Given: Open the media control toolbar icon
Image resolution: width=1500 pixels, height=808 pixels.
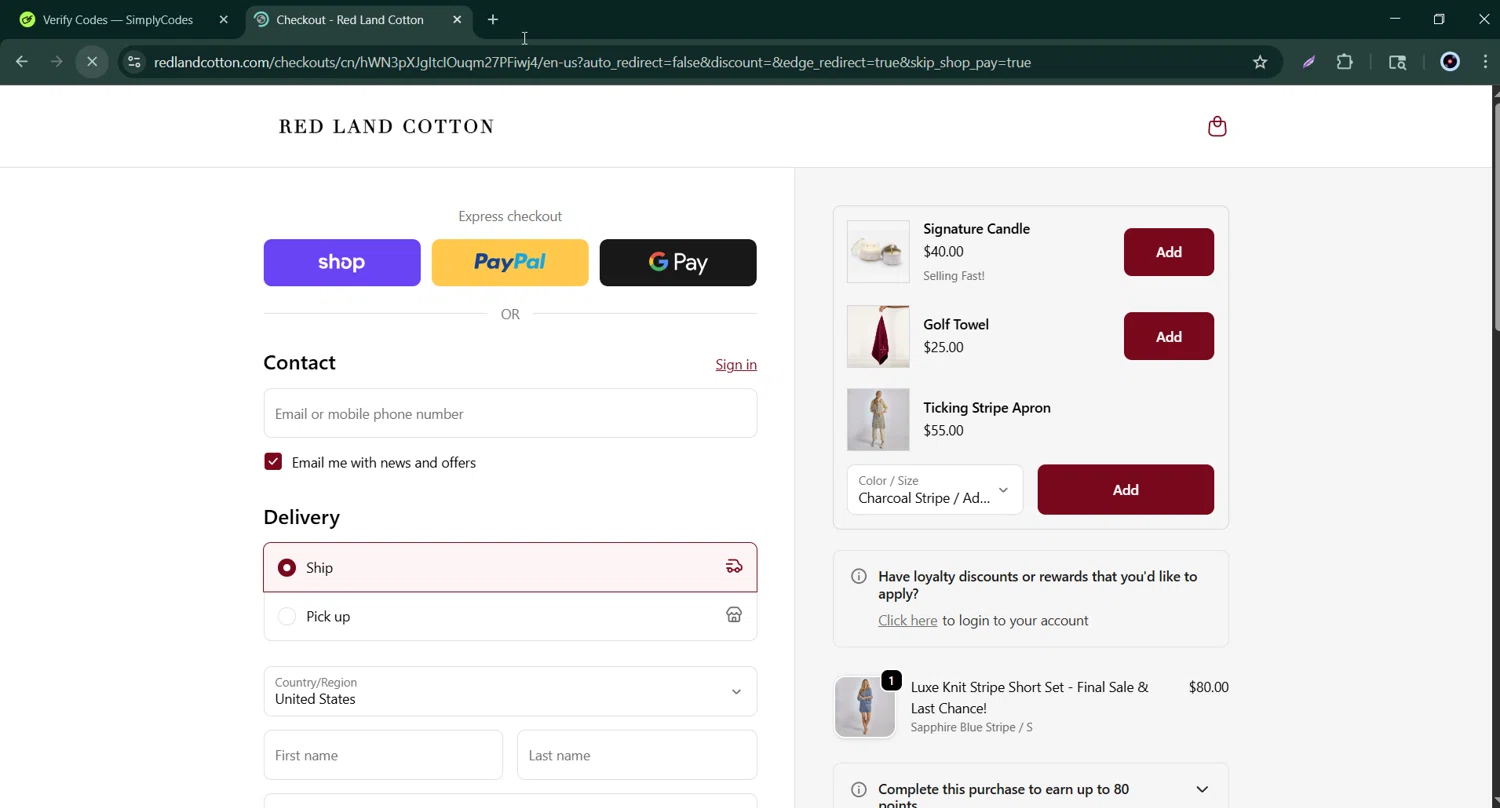Looking at the screenshot, I should 1398,62.
